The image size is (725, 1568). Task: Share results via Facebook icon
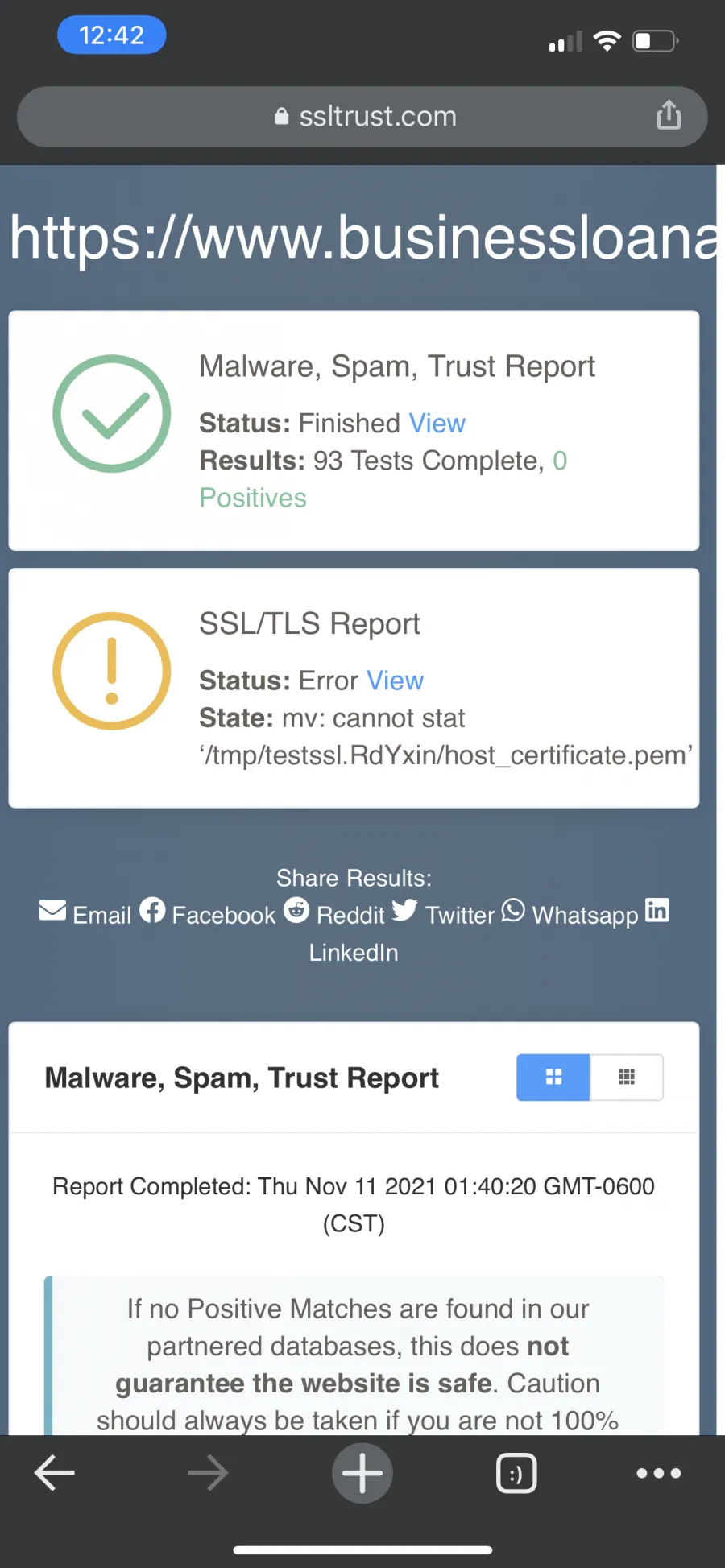pyautogui.click(x=152, y=911)
